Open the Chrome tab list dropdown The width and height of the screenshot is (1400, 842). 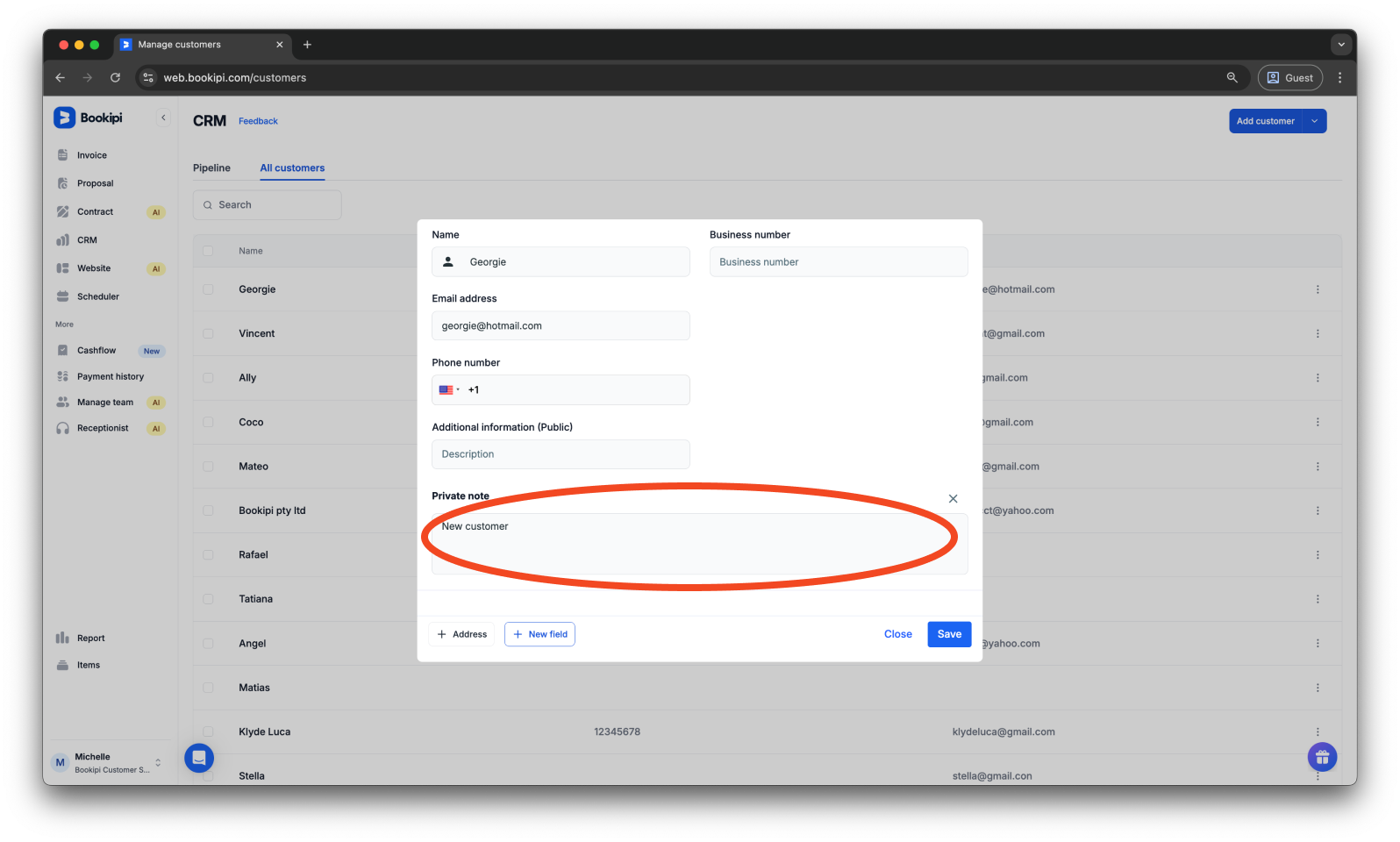1340,45
